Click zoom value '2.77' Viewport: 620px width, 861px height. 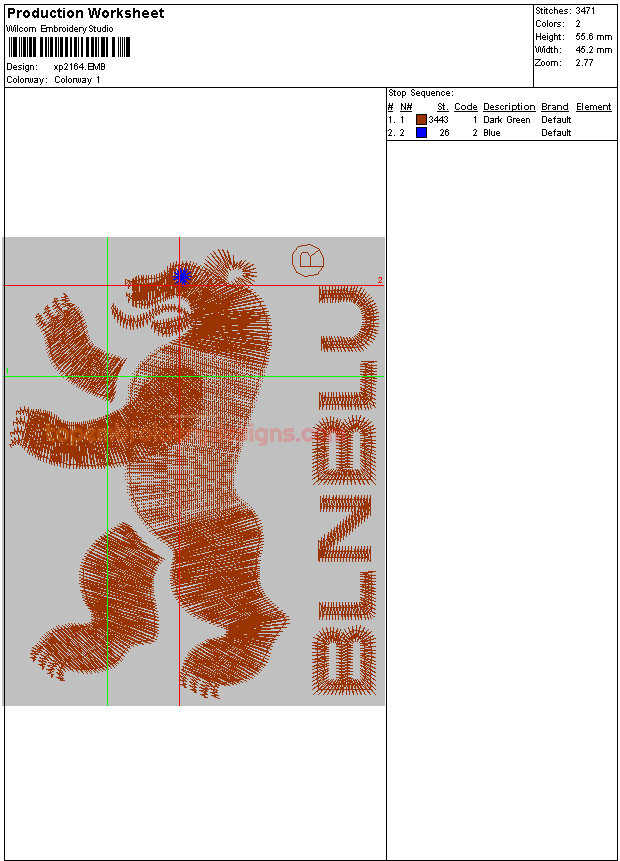tap(584, 63)
